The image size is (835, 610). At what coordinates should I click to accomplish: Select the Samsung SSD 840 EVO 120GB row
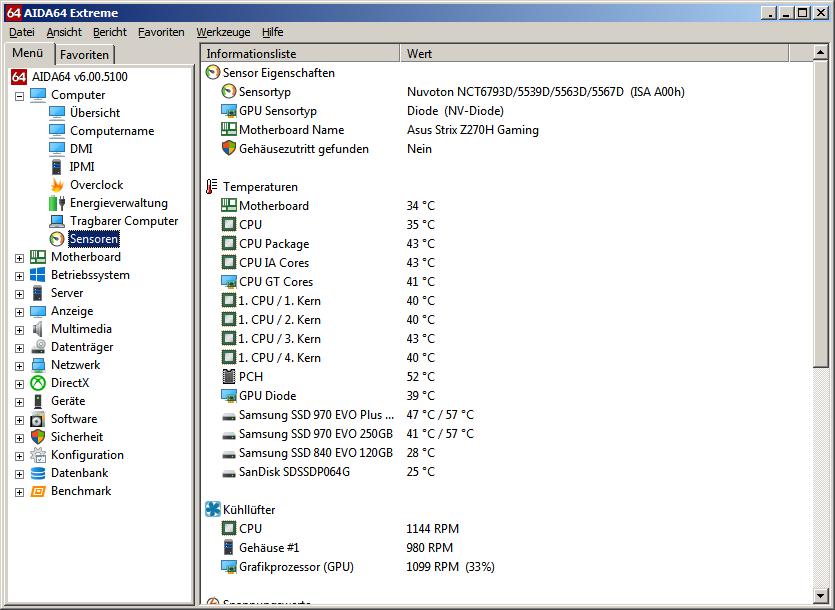pyautogui.click(x=506, y=453)
